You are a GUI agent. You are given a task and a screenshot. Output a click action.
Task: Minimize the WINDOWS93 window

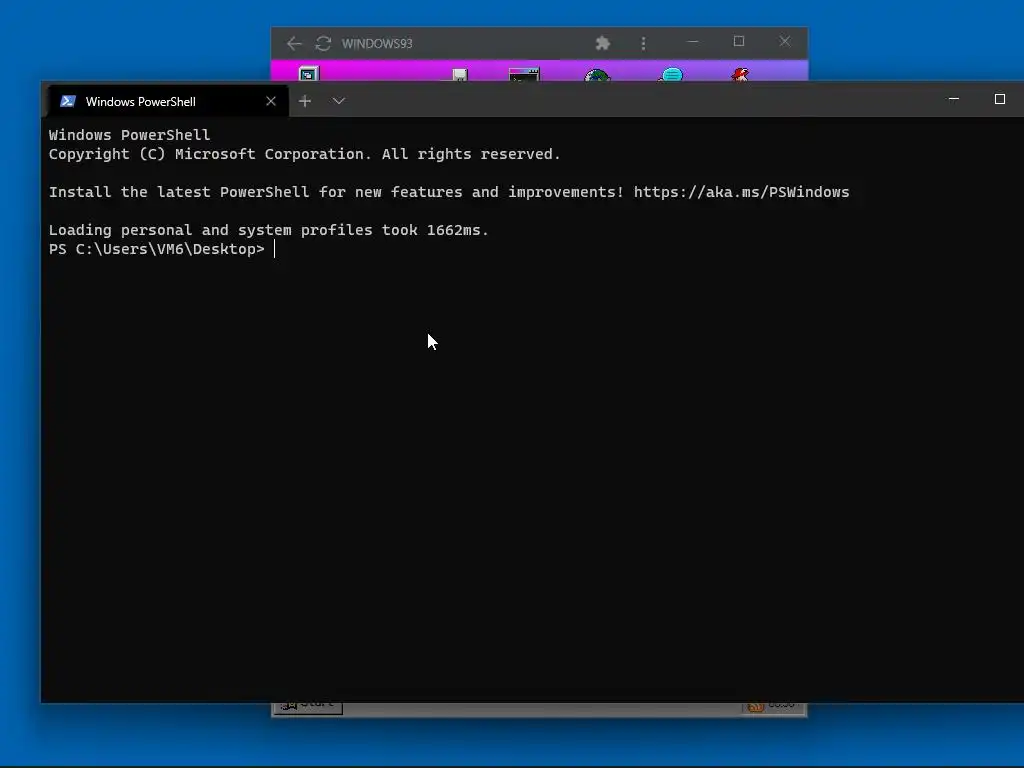click(693, 42)
